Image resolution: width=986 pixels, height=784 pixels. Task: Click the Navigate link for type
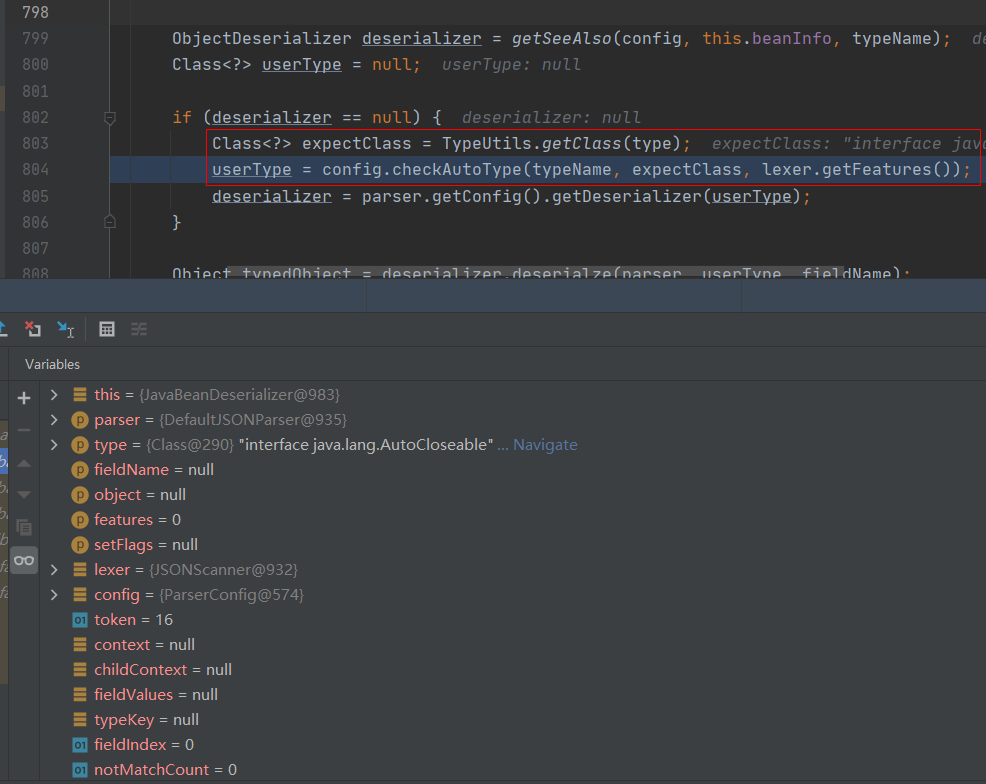pyautogui.click(x=545, y=445)
